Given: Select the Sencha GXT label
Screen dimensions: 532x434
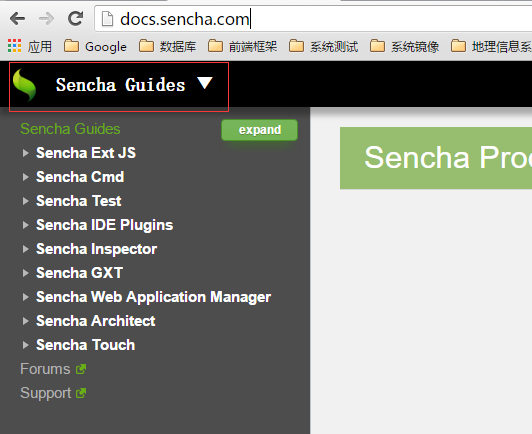Looking at the screenshot, I should 79,273.
